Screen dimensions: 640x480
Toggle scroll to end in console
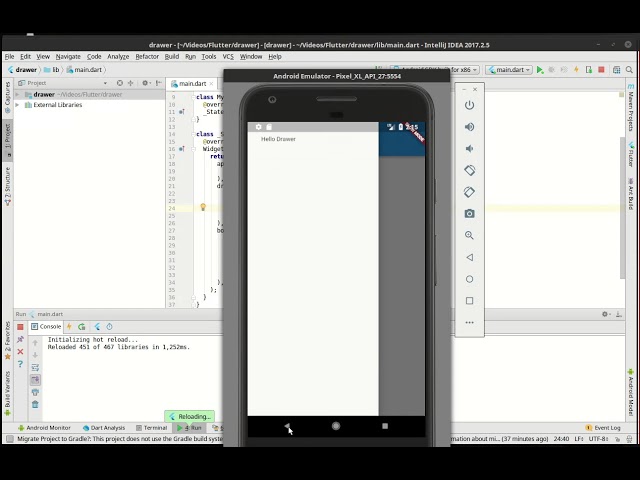(x=35, y=380)
